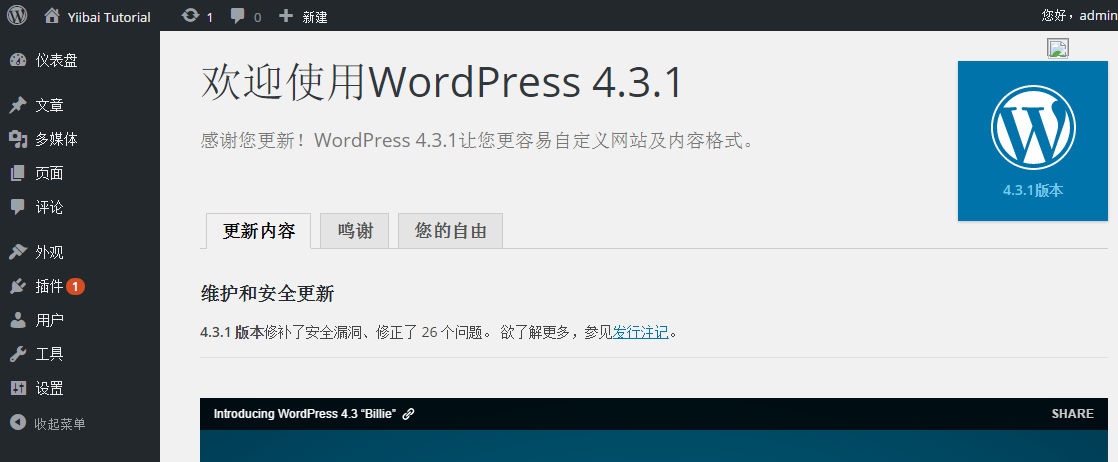Click the video title Introducing WordPress 4.3 "Billie"
Screen dimensions: 1118x462
pyautogui.click(x=304, y=414)
